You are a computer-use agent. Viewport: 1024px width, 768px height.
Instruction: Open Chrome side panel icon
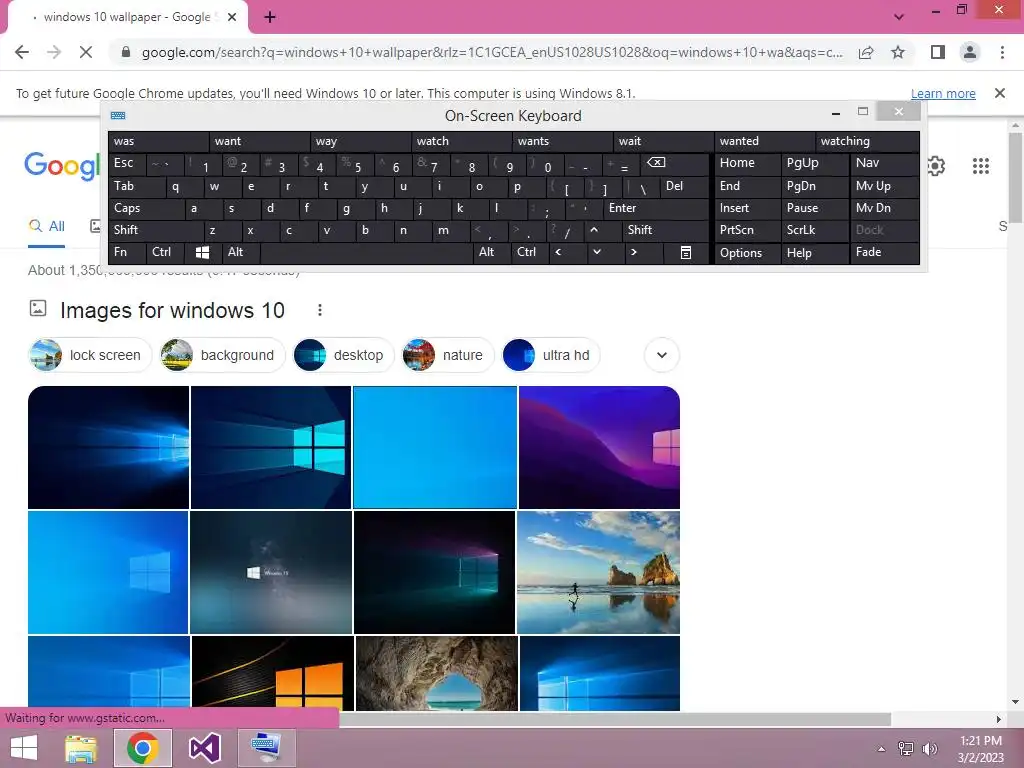(938, 52)
